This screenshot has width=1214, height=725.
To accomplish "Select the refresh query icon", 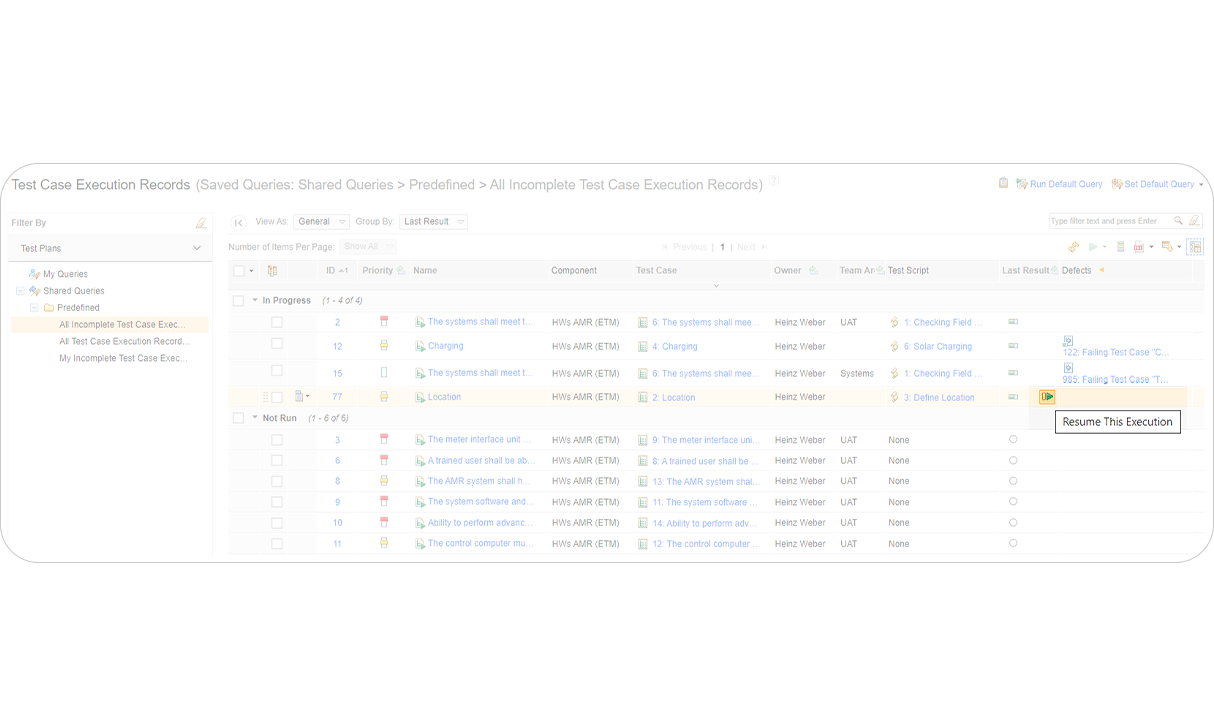I will [x=1073, y=246].
